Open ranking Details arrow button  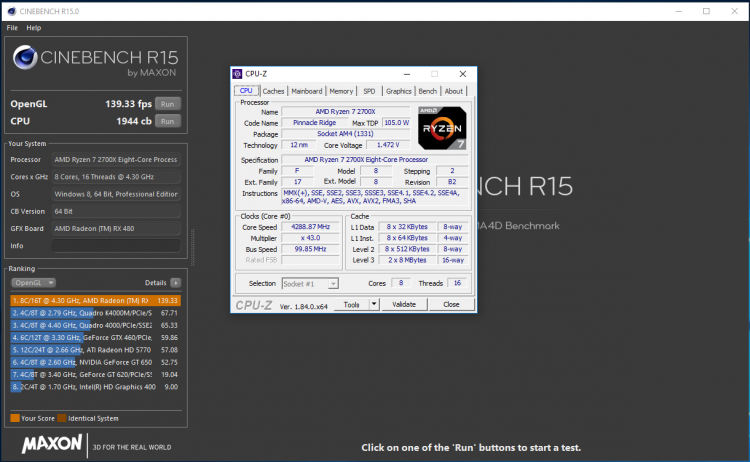[x=176, y=283]
